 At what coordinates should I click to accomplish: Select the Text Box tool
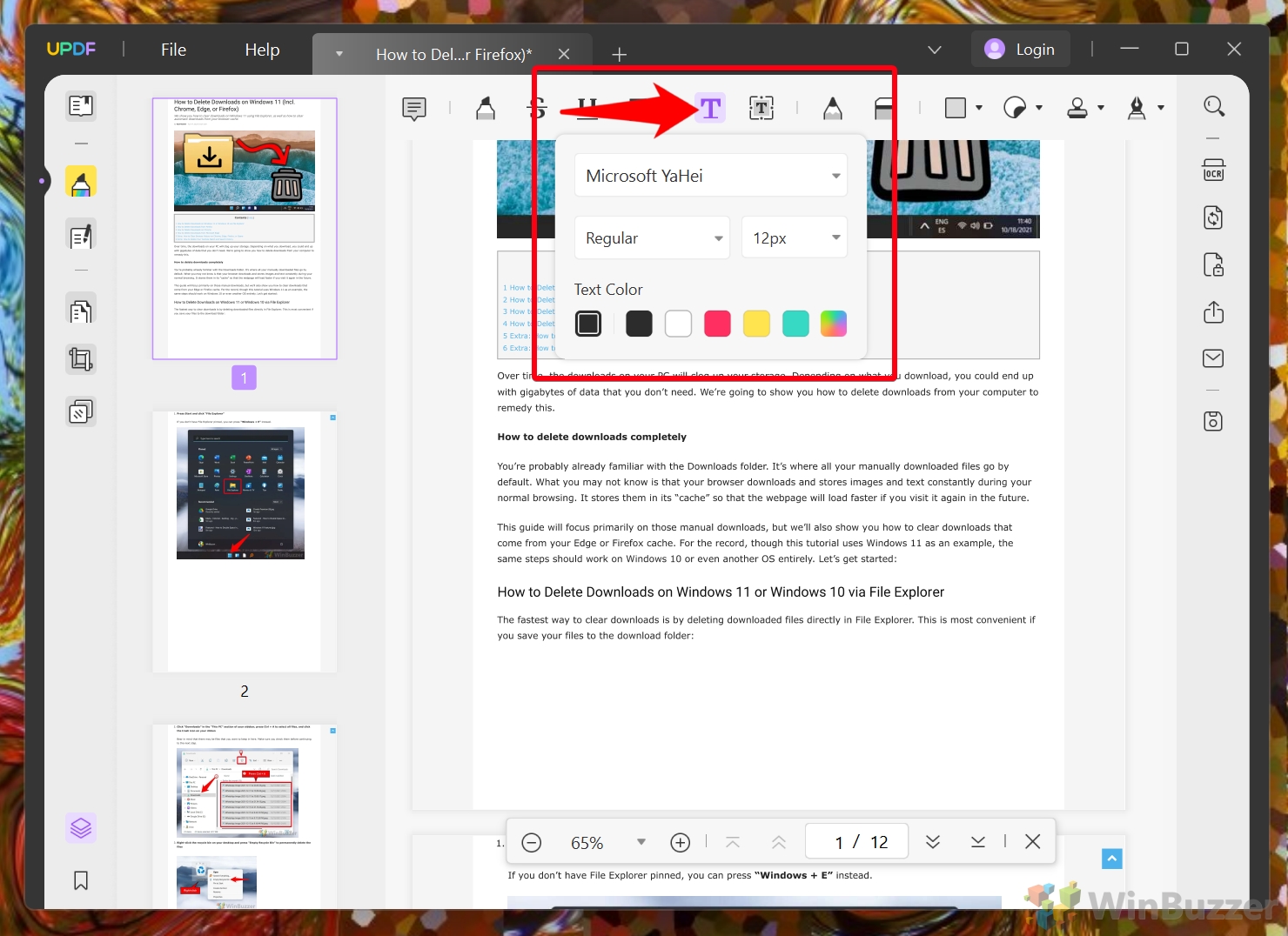point(761,109)
